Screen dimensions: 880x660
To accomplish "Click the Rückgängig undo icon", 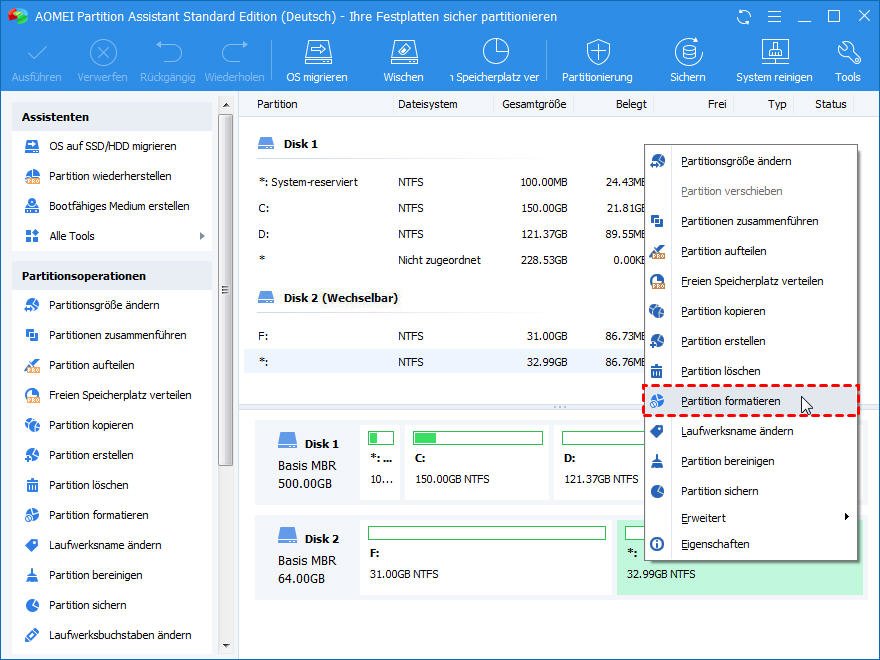I will tap(168, 52).
